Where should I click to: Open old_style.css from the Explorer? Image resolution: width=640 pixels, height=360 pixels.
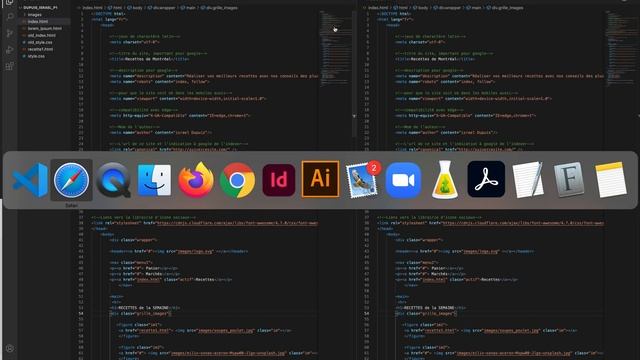click(x=40, y=42)
